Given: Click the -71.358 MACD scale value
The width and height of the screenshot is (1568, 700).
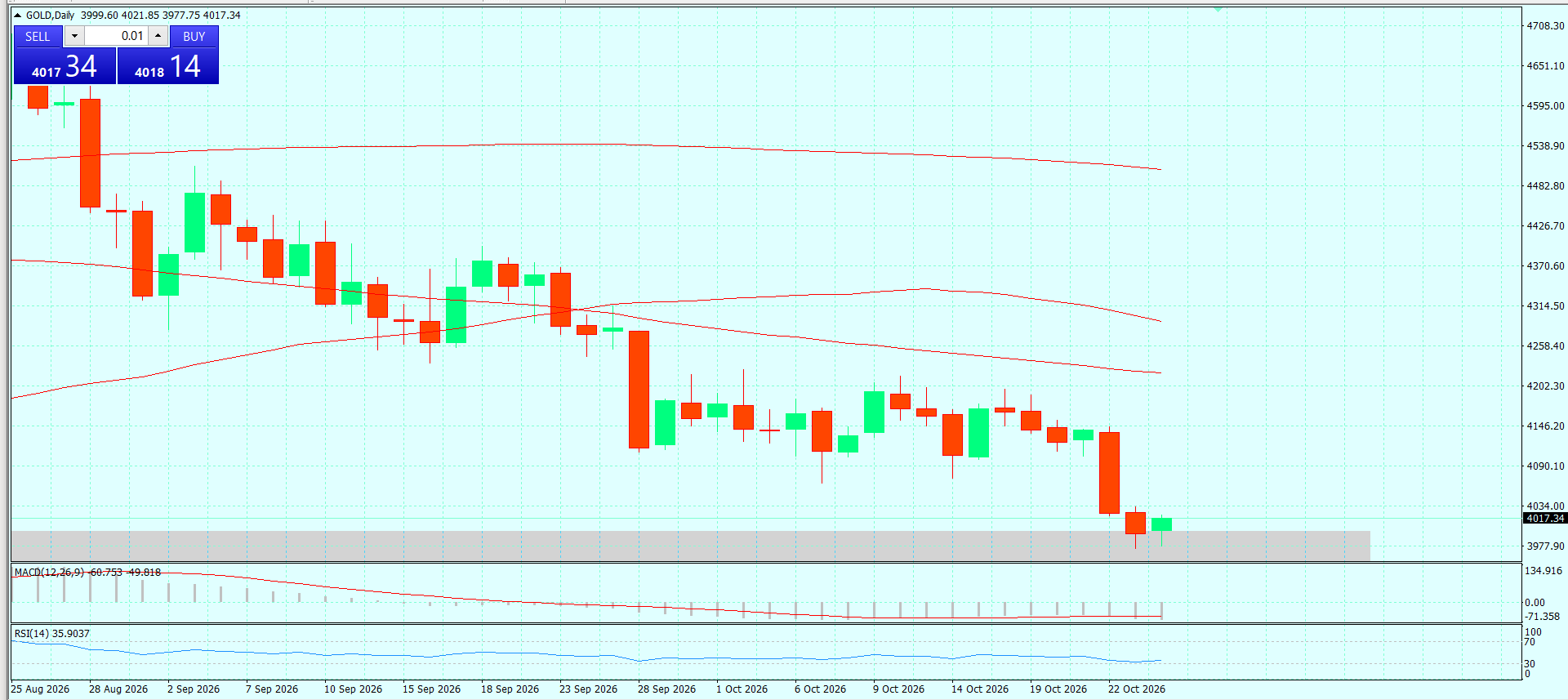Looking at the screenshot, I should point(1543,617).
